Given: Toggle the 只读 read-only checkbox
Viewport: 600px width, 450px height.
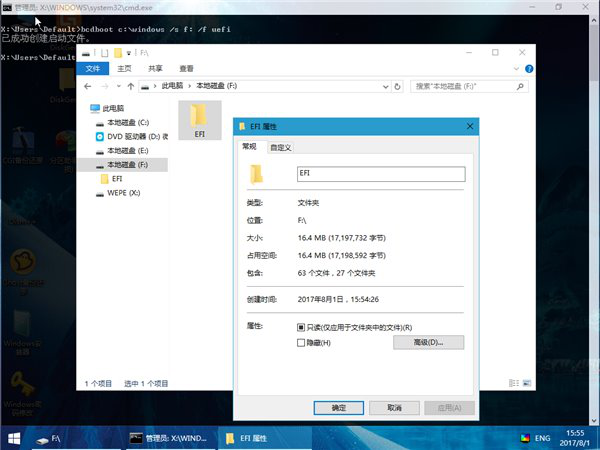Looking at the screenshot, I should [x=302, y=327].
